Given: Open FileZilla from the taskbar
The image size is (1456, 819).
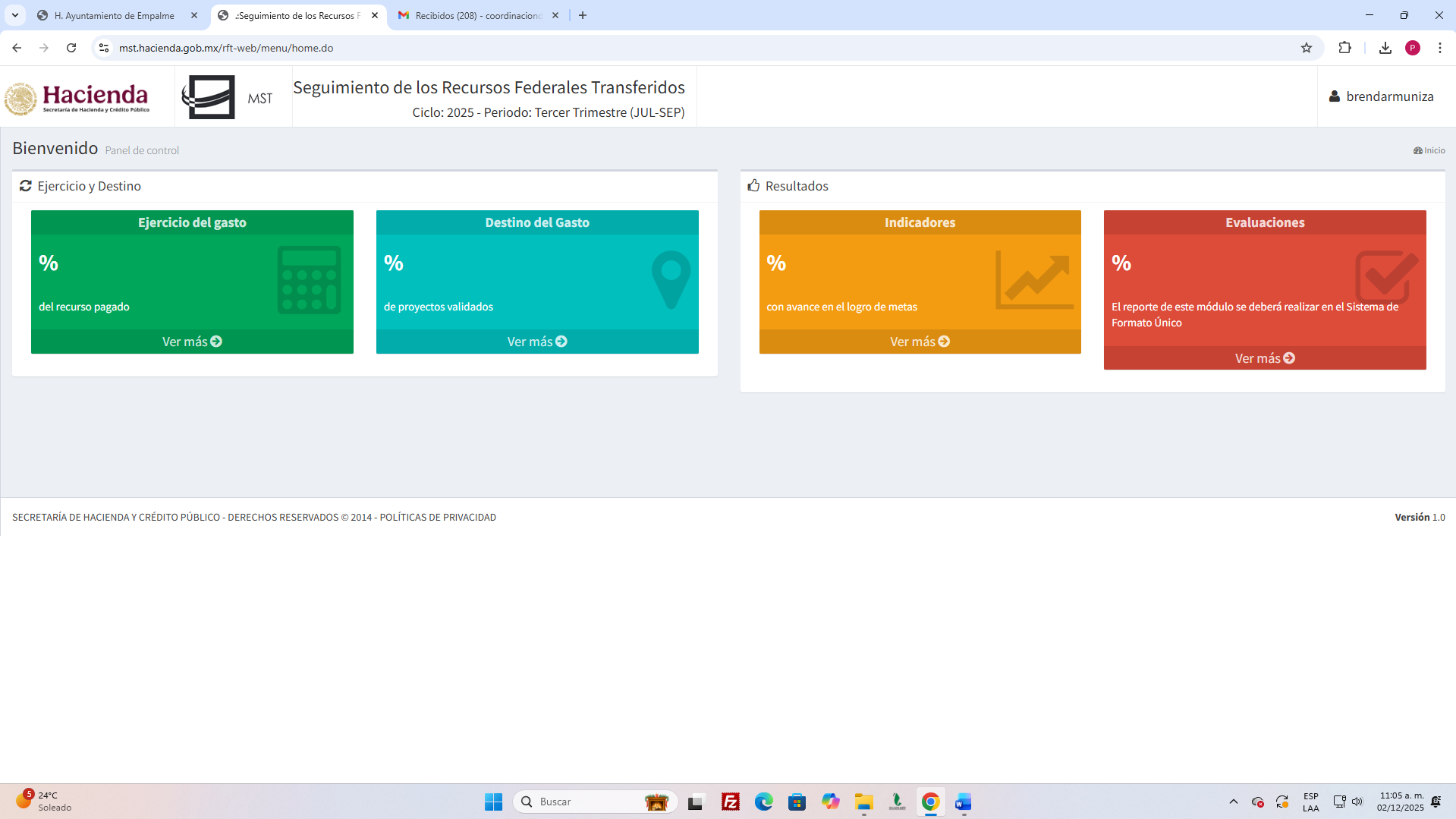Looking at the screenshot, I should [730, 802].
